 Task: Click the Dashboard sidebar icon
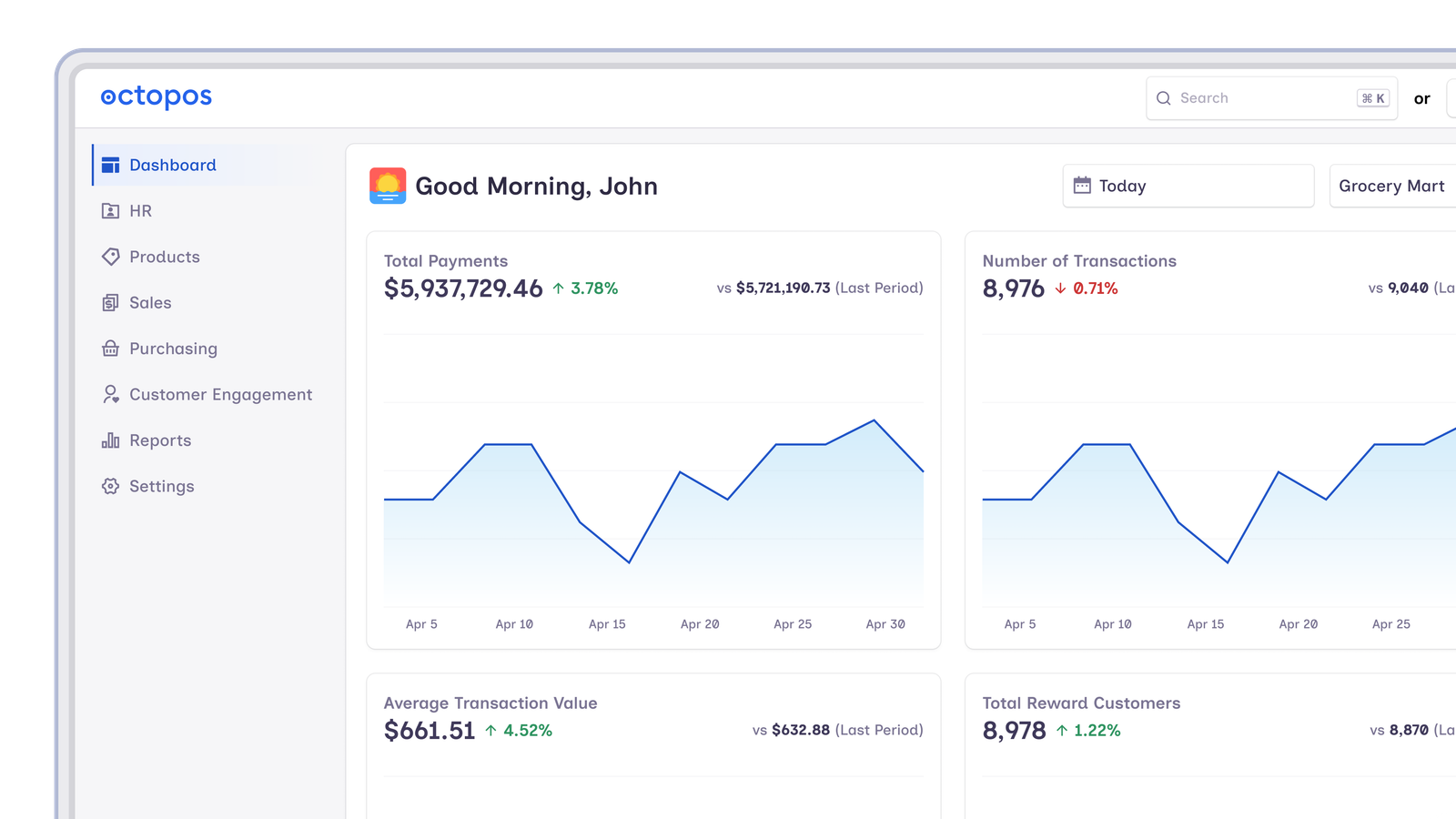pyautogui.click(x=110, y=165)
